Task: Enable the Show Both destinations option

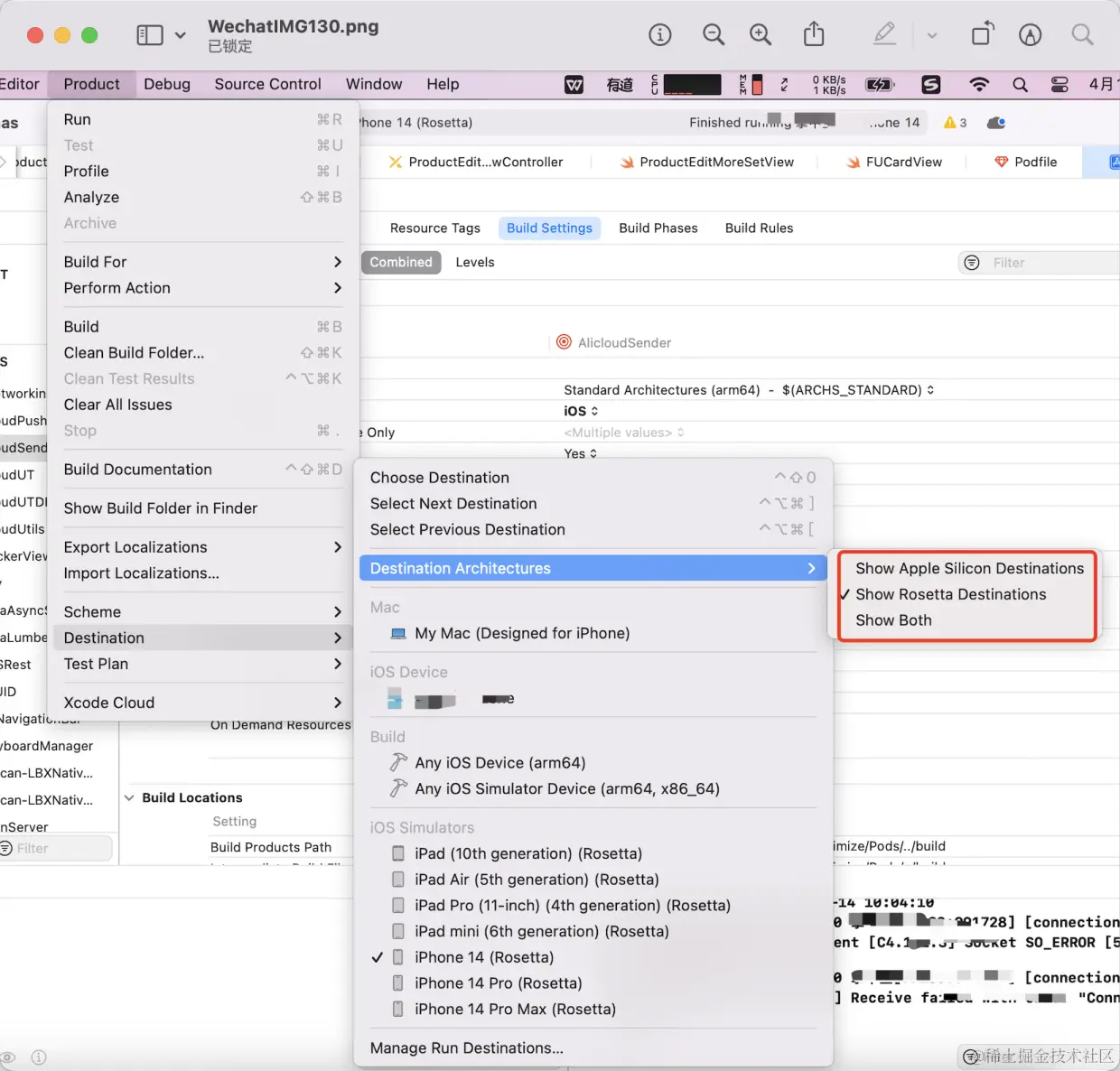Action: pos(893,620)
